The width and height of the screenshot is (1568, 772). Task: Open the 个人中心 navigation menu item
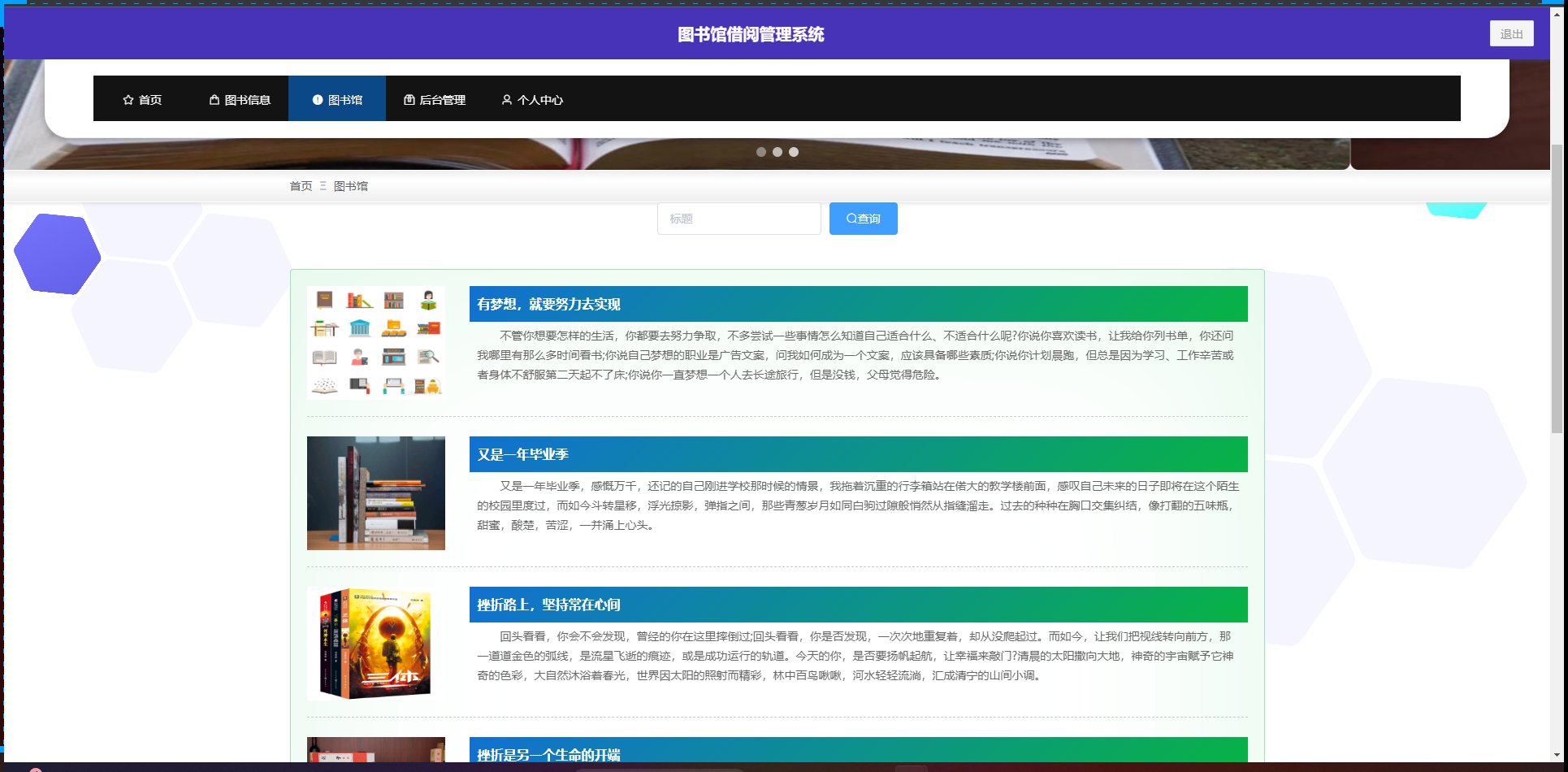[532, 99]
